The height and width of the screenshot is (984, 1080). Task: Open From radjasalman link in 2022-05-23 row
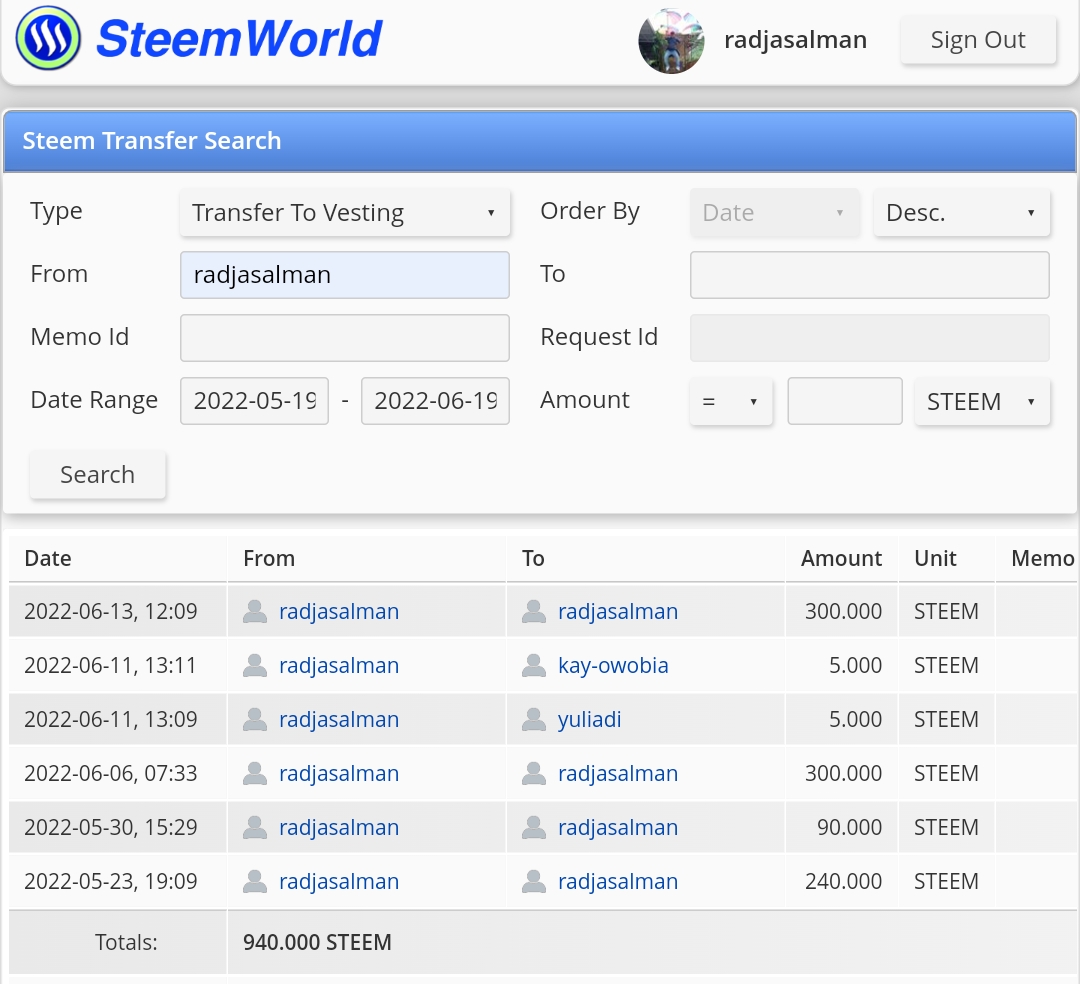pos(339,881)
